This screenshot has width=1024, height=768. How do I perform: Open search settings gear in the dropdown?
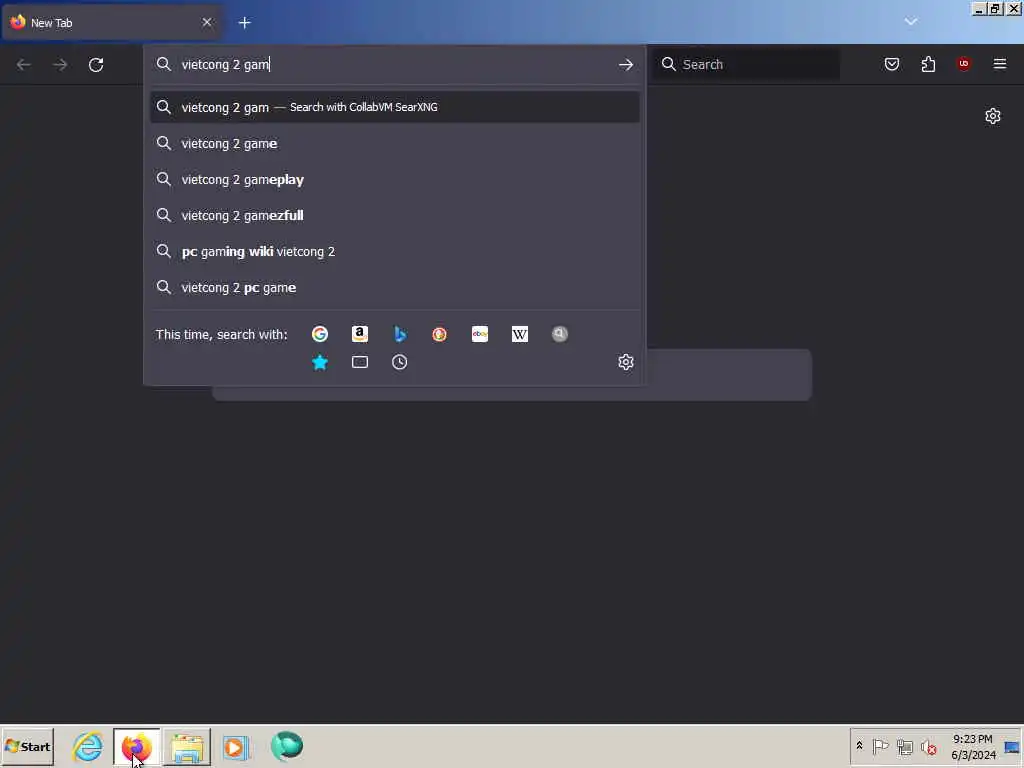pos(626,362)
